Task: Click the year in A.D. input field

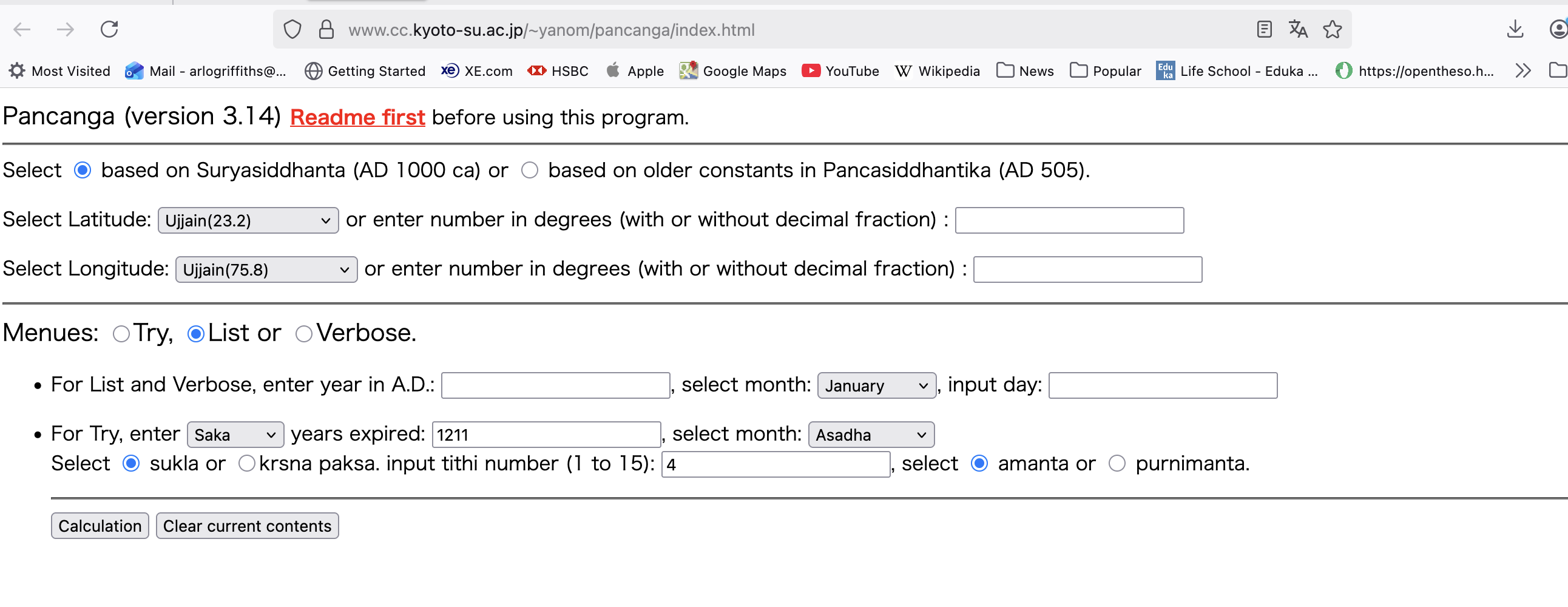Action: click(x=555, y=385)
